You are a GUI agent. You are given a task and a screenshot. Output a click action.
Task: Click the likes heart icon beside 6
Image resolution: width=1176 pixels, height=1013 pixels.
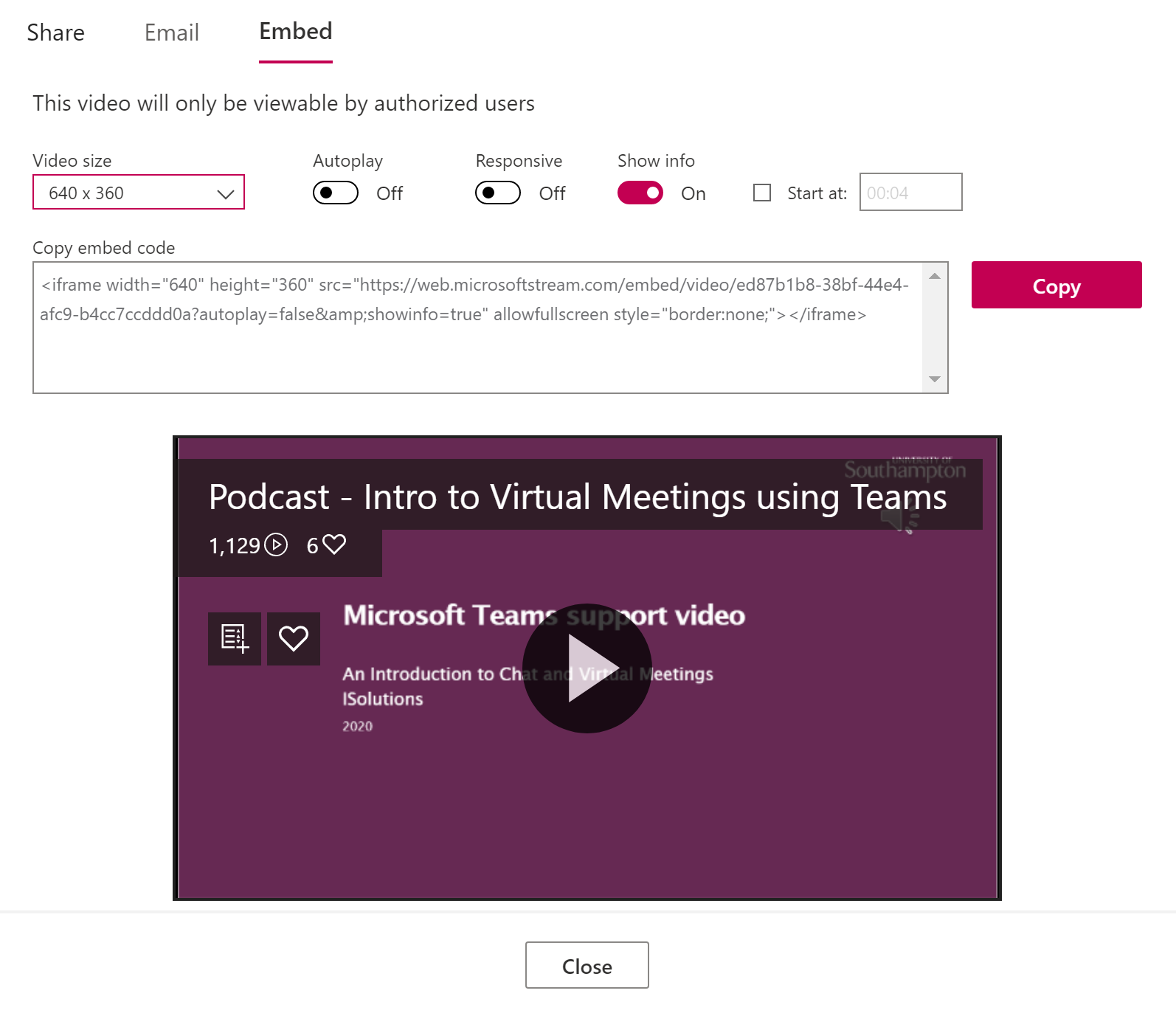coord(334,544)
